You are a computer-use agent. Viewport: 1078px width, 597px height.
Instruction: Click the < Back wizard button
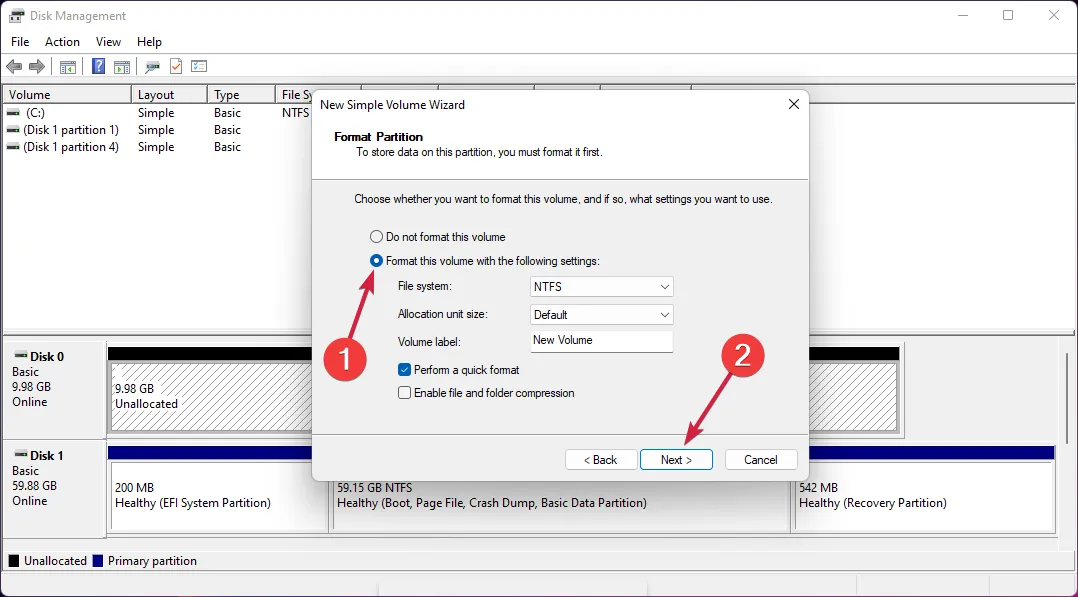[601, 459]
